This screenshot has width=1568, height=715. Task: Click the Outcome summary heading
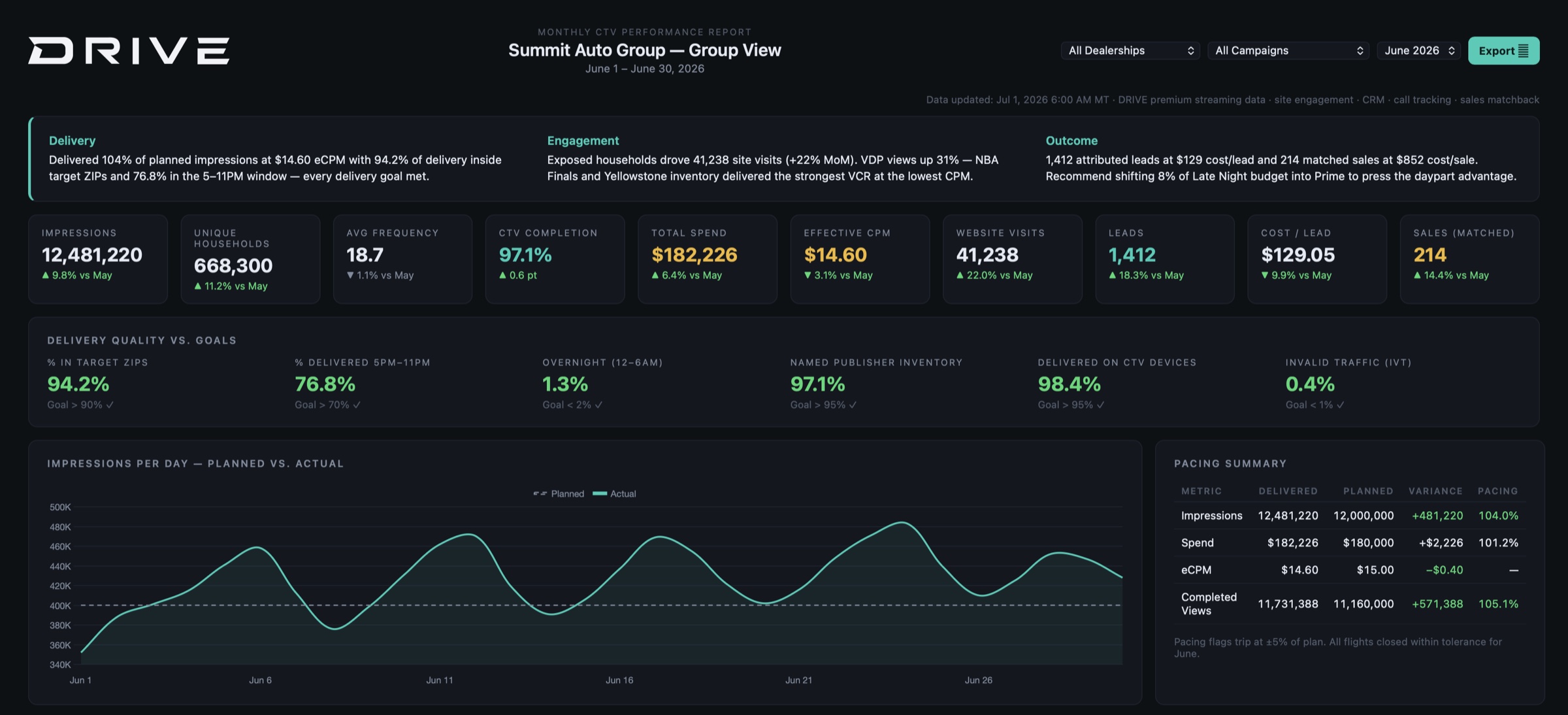pos(1071,141)
